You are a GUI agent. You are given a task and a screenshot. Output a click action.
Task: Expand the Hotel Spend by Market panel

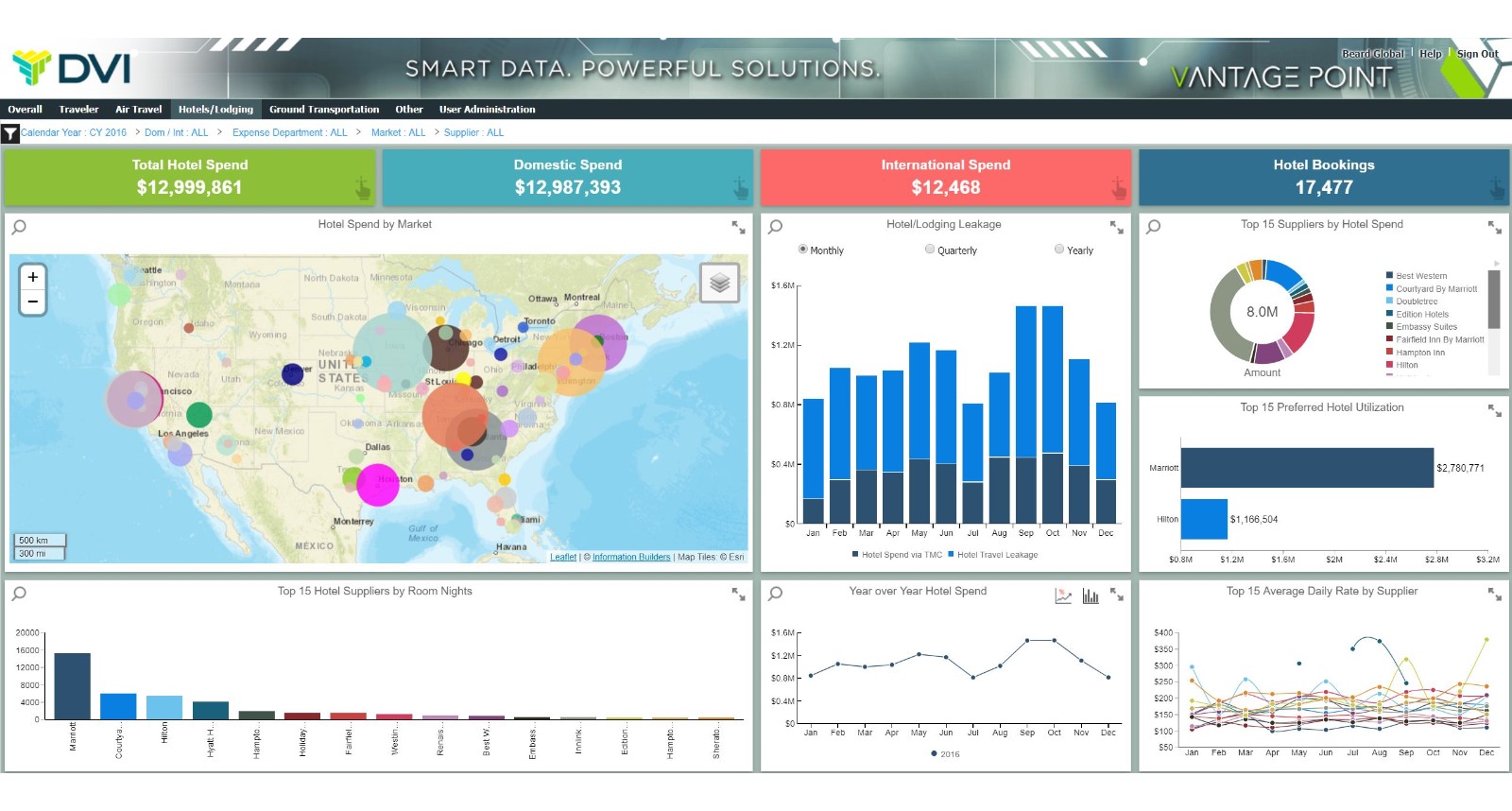(x=738, y=227)
